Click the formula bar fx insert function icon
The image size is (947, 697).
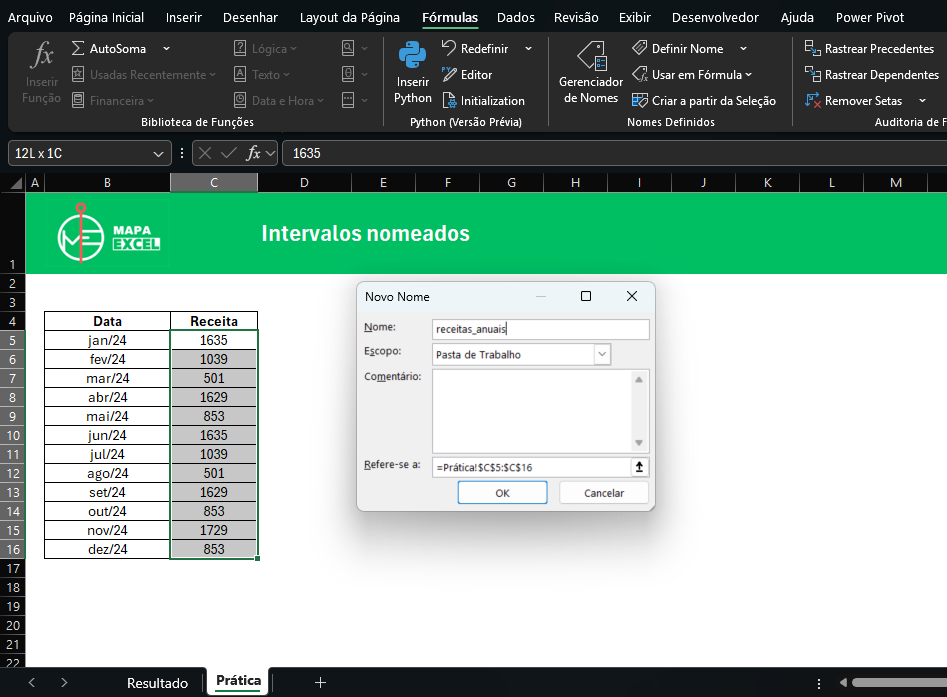click(253, 153)
